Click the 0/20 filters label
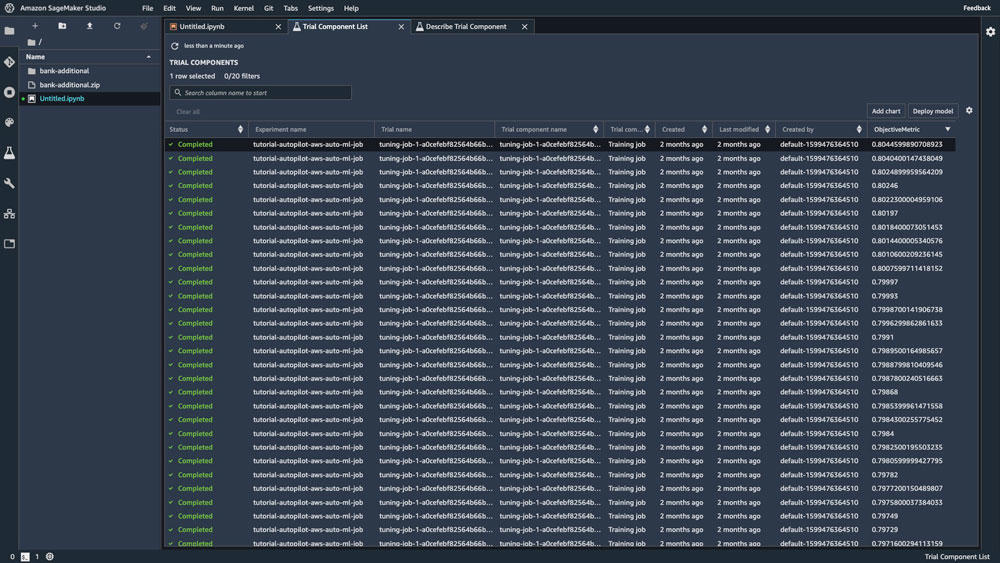 coord(242,76)
